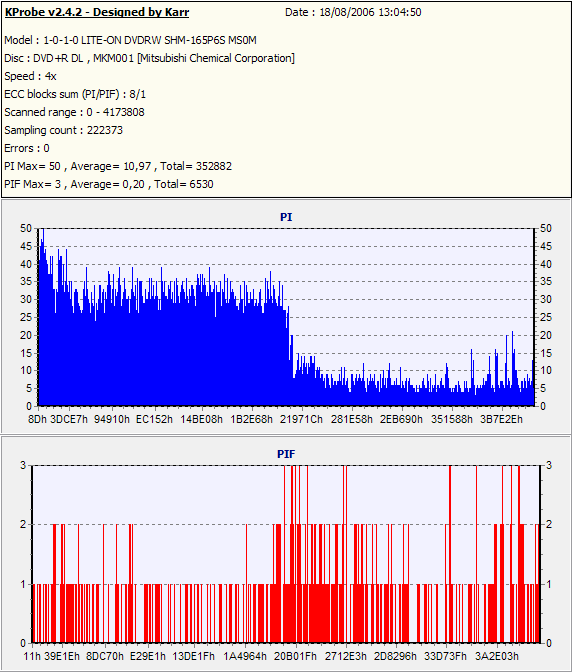The width and height of the screenshot is (572, 672).
Task: Click the ECC blocks sum line
Action: pos(75,94)
